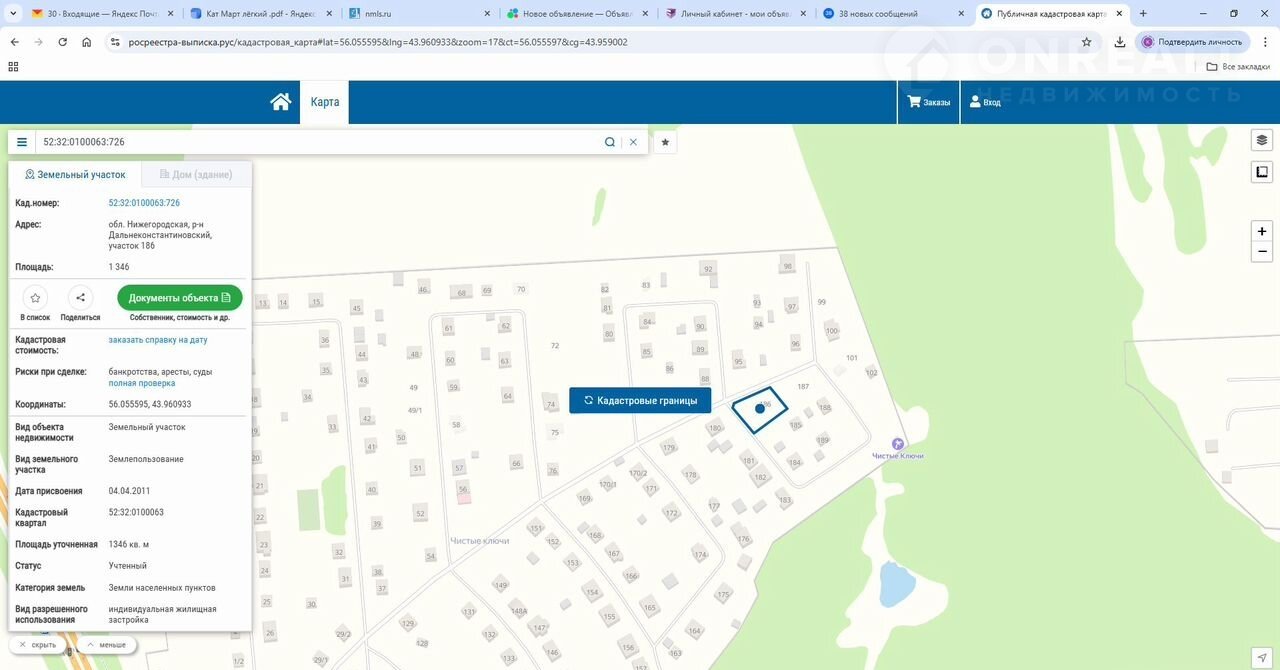Hide the info panel via скрыть
The height and width of the screenshot is (670, 1280).
click(x=38, y=645)
